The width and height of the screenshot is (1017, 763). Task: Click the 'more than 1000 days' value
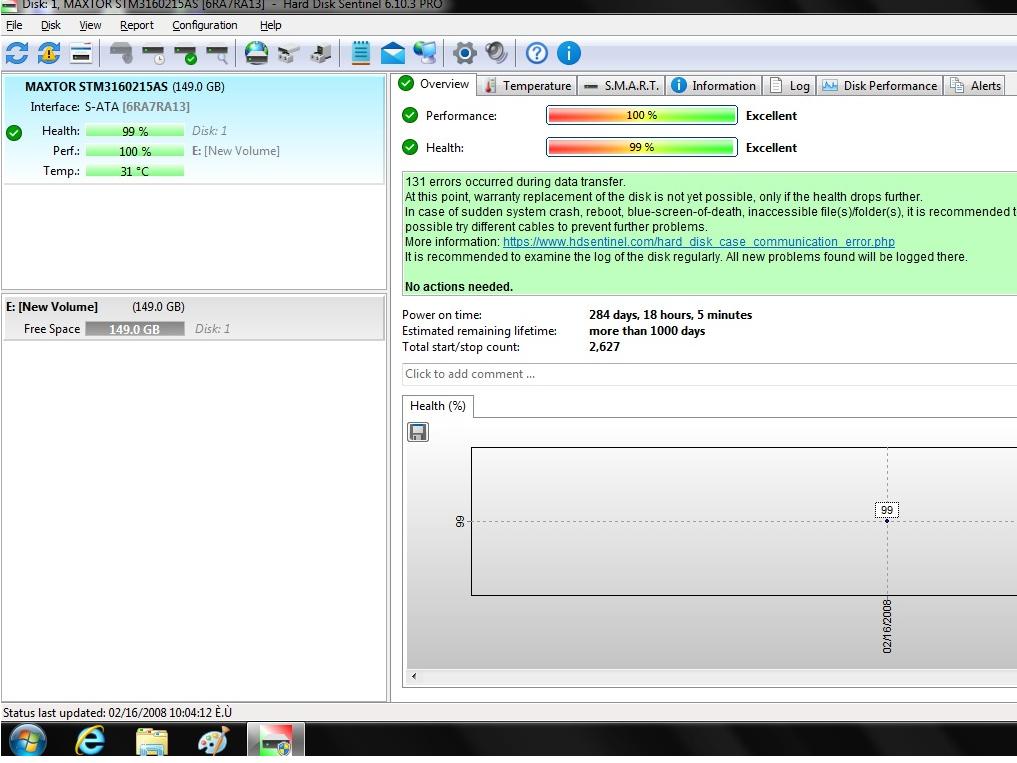(647, 331)
